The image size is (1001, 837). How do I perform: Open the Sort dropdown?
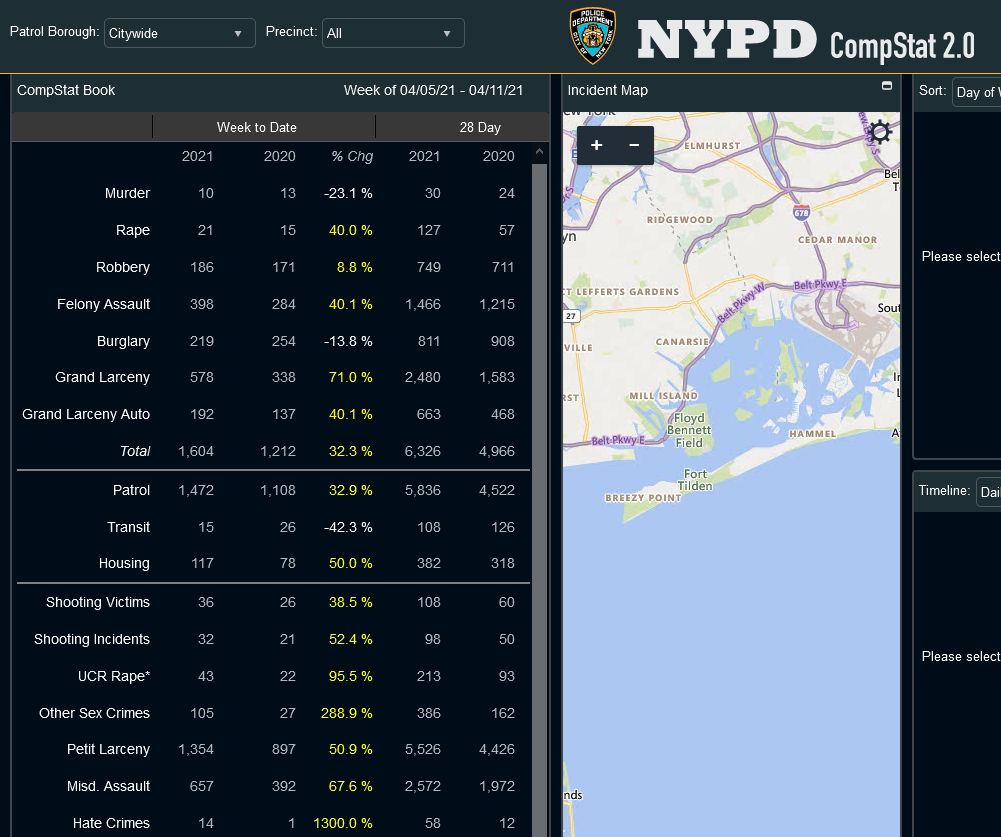[976, 92]
